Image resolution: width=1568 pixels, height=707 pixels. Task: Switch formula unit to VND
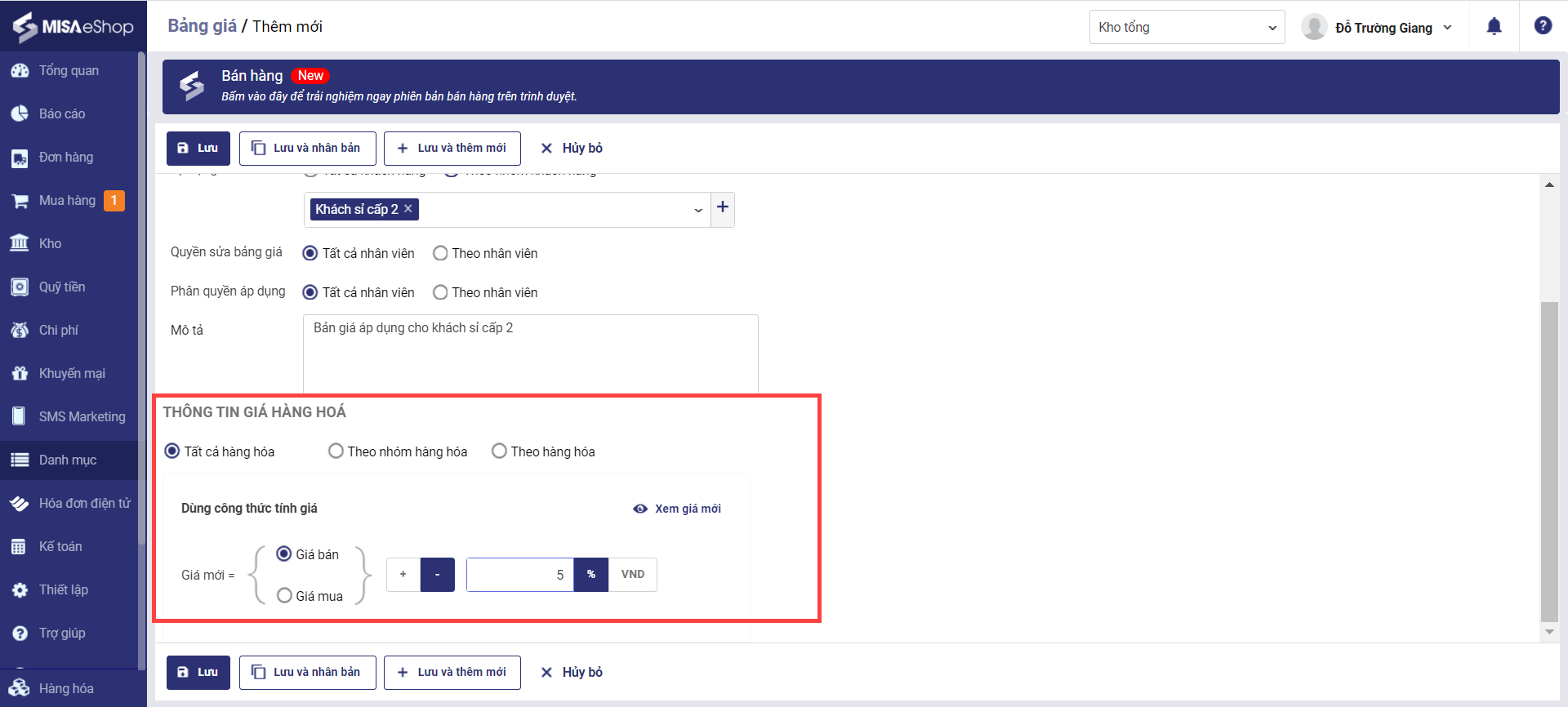click(x=633, y=575)
